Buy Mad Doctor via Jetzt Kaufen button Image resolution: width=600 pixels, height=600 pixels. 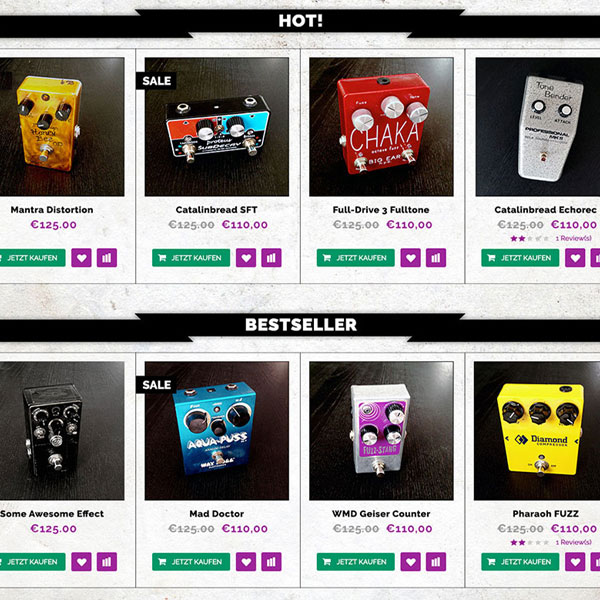pyautogui.click(x=191, y=561)
